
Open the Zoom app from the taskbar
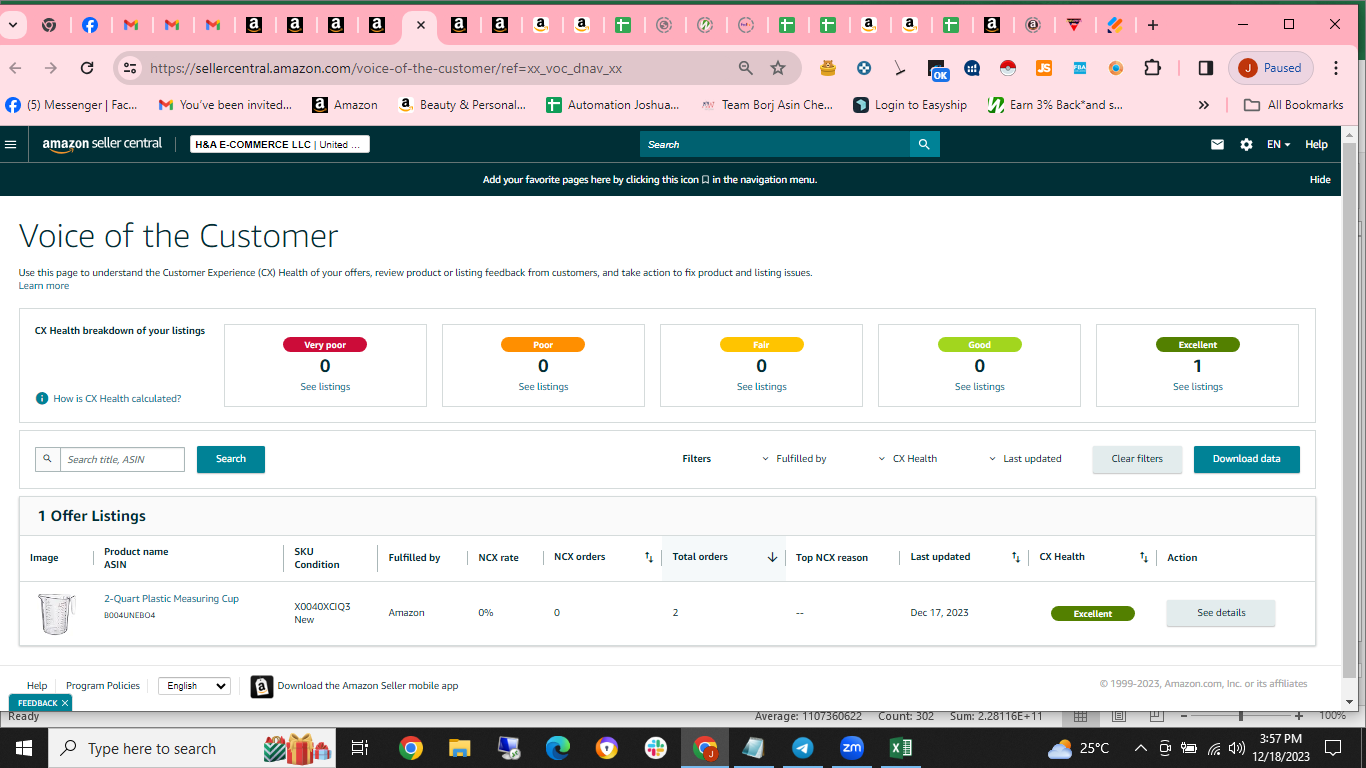click(852, 747)
